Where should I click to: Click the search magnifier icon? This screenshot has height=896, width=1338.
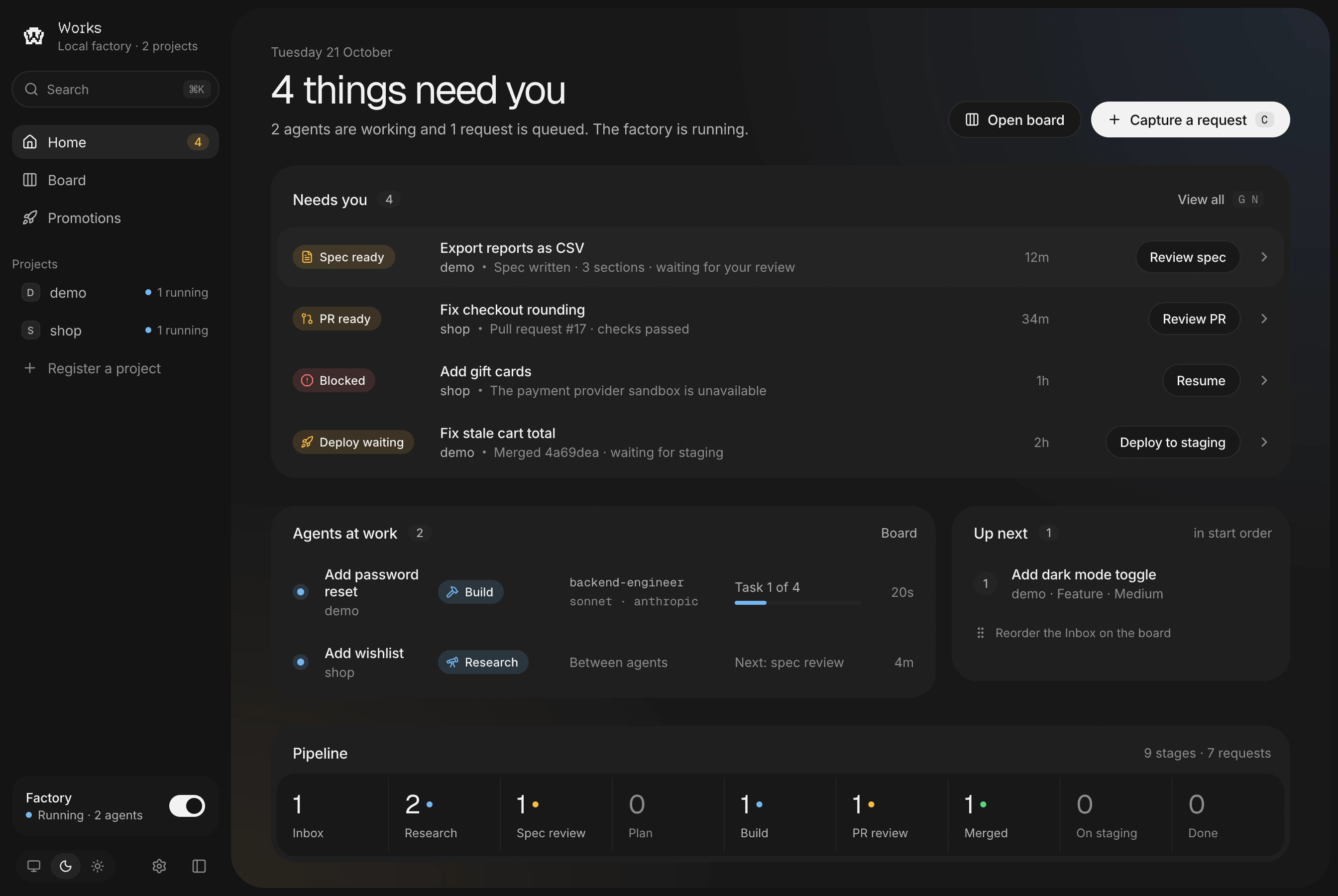[x=31, y=89]
